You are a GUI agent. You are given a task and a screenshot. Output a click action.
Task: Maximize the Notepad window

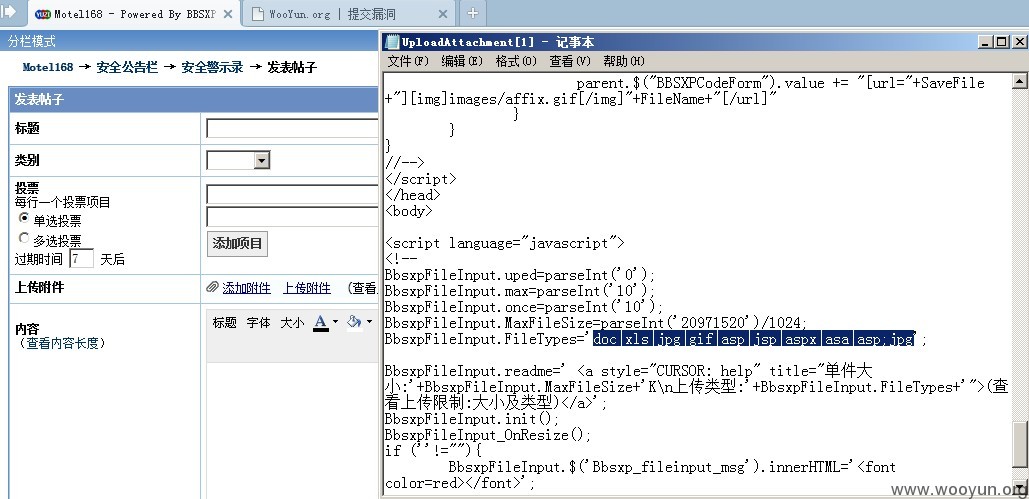tap(1001, 42)
